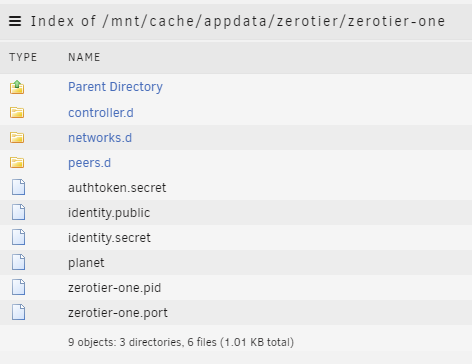Click the identity.public file icon
Screen dimensions: 472x364
pos(18,212)
